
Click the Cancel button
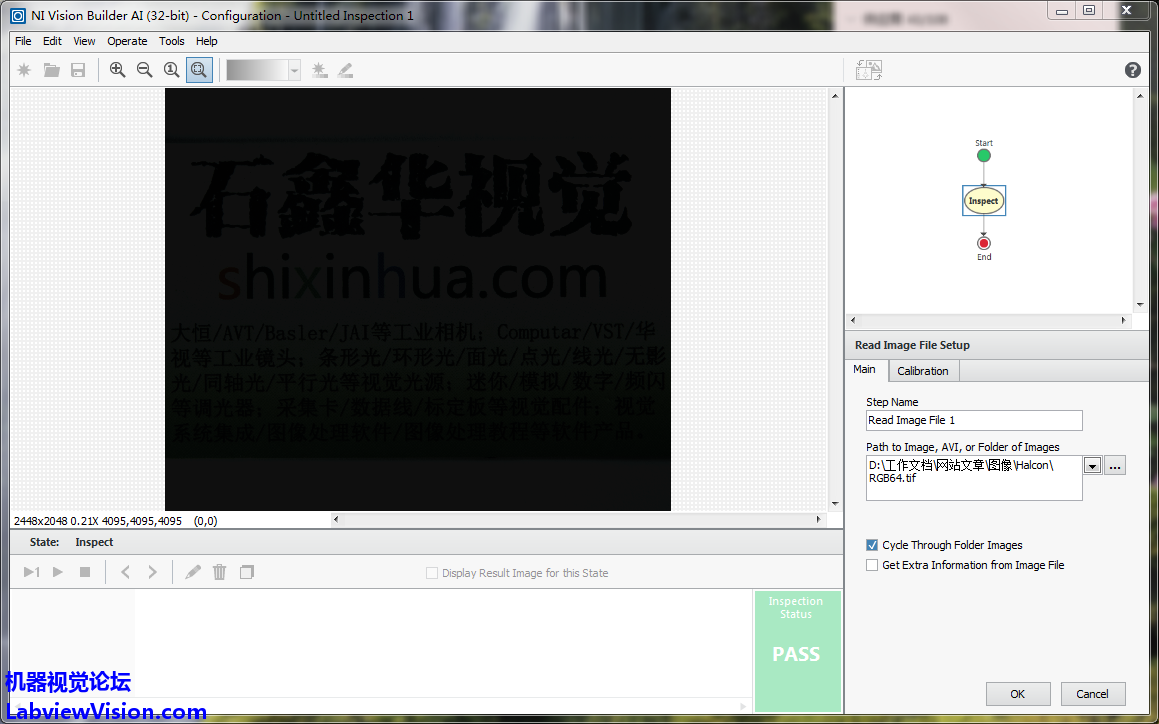pyautogui.click(x=1092, y=694)
